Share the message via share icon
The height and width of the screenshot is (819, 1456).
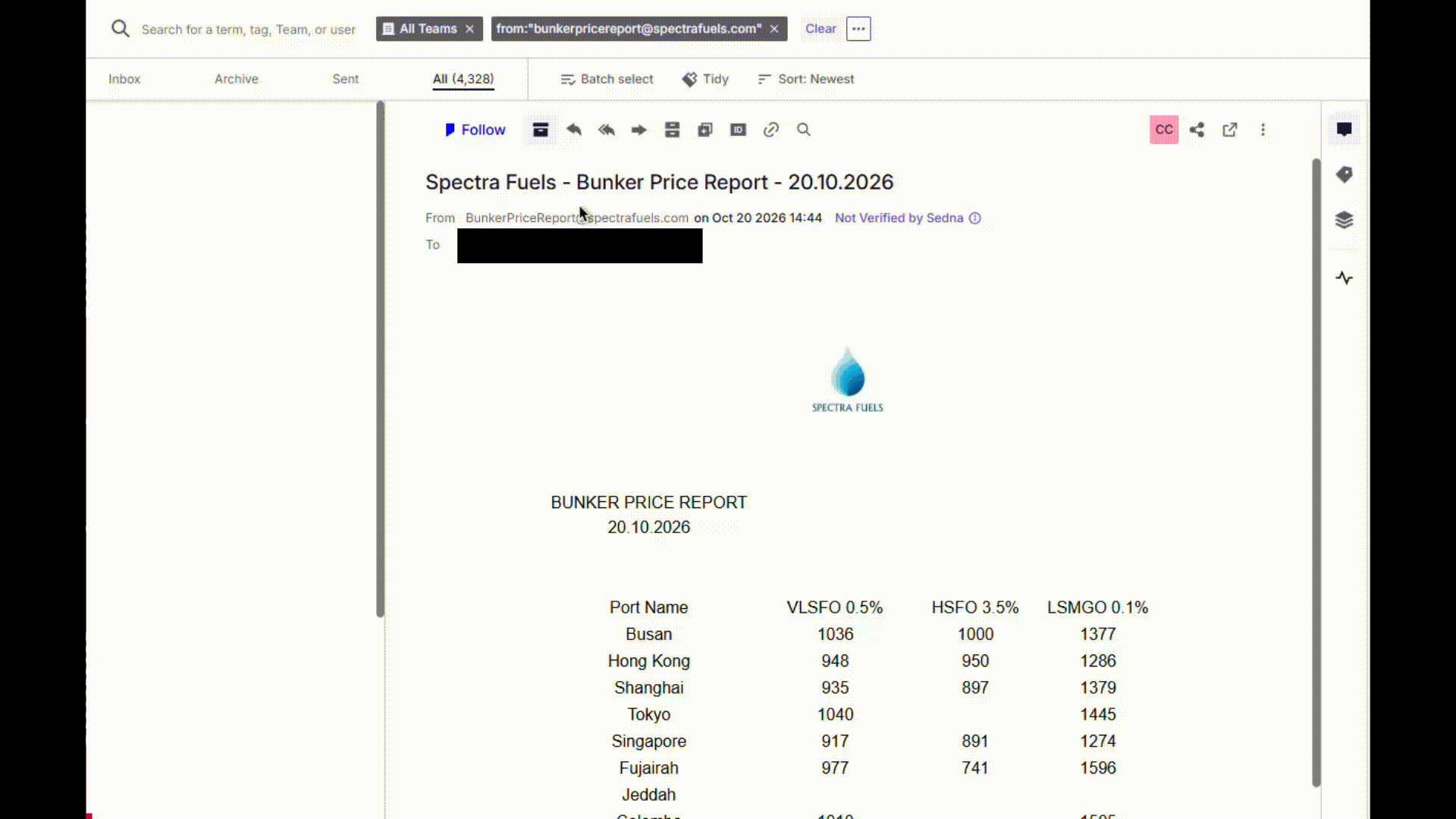1197,130
